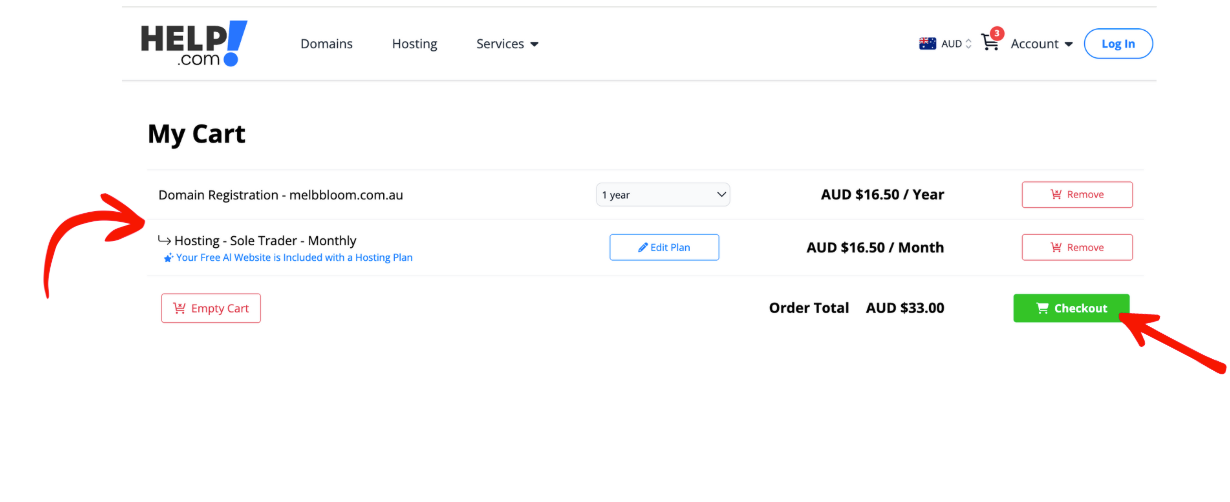Click the Order Total AUD $33.00 amount
This screenshot has height=502, width=1230.
[904, 308]
